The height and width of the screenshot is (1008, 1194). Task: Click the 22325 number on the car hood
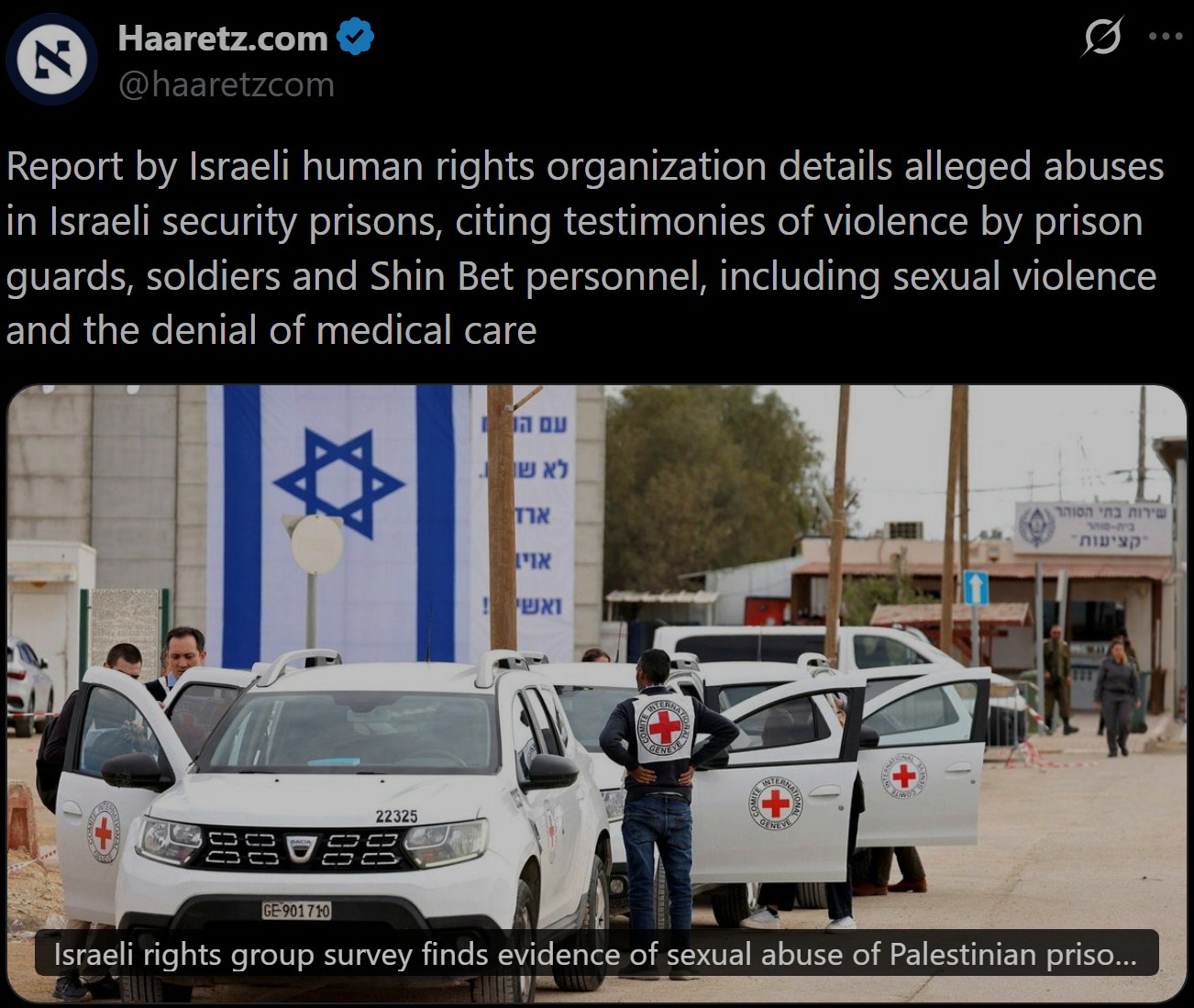(396, 816)
